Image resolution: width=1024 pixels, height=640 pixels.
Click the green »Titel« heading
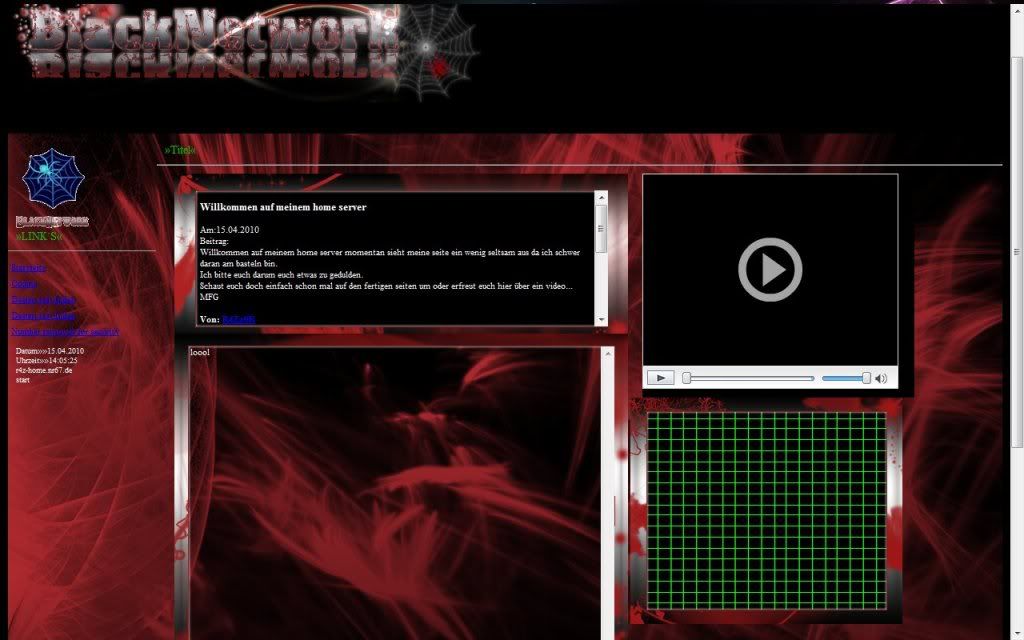[x=180, y=150]
